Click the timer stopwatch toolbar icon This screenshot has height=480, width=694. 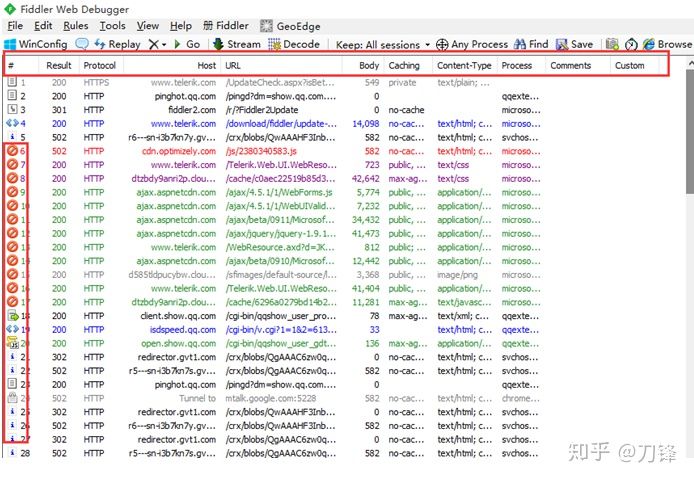click(631, 44)
